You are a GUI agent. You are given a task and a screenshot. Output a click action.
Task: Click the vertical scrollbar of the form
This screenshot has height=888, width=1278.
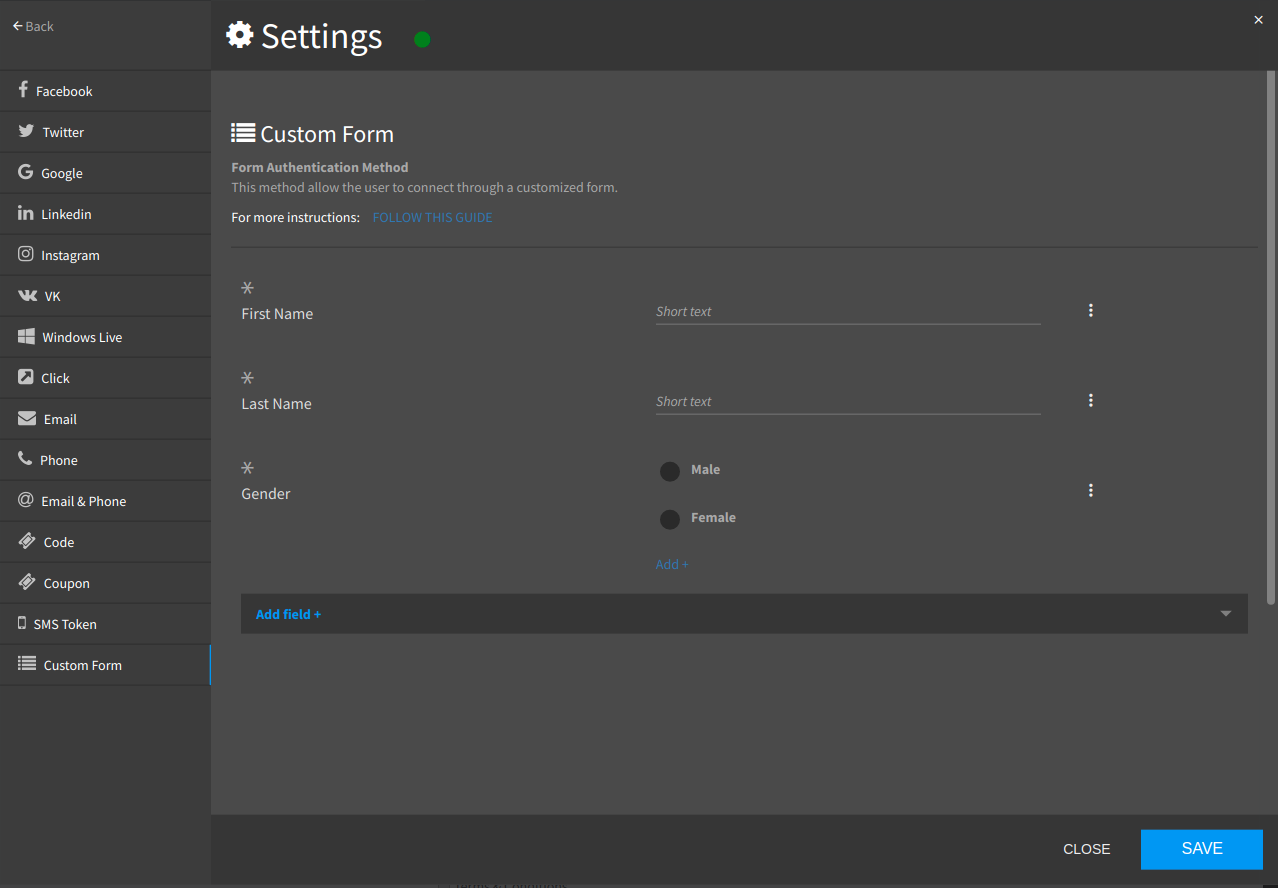click(x=1271, y=340)
